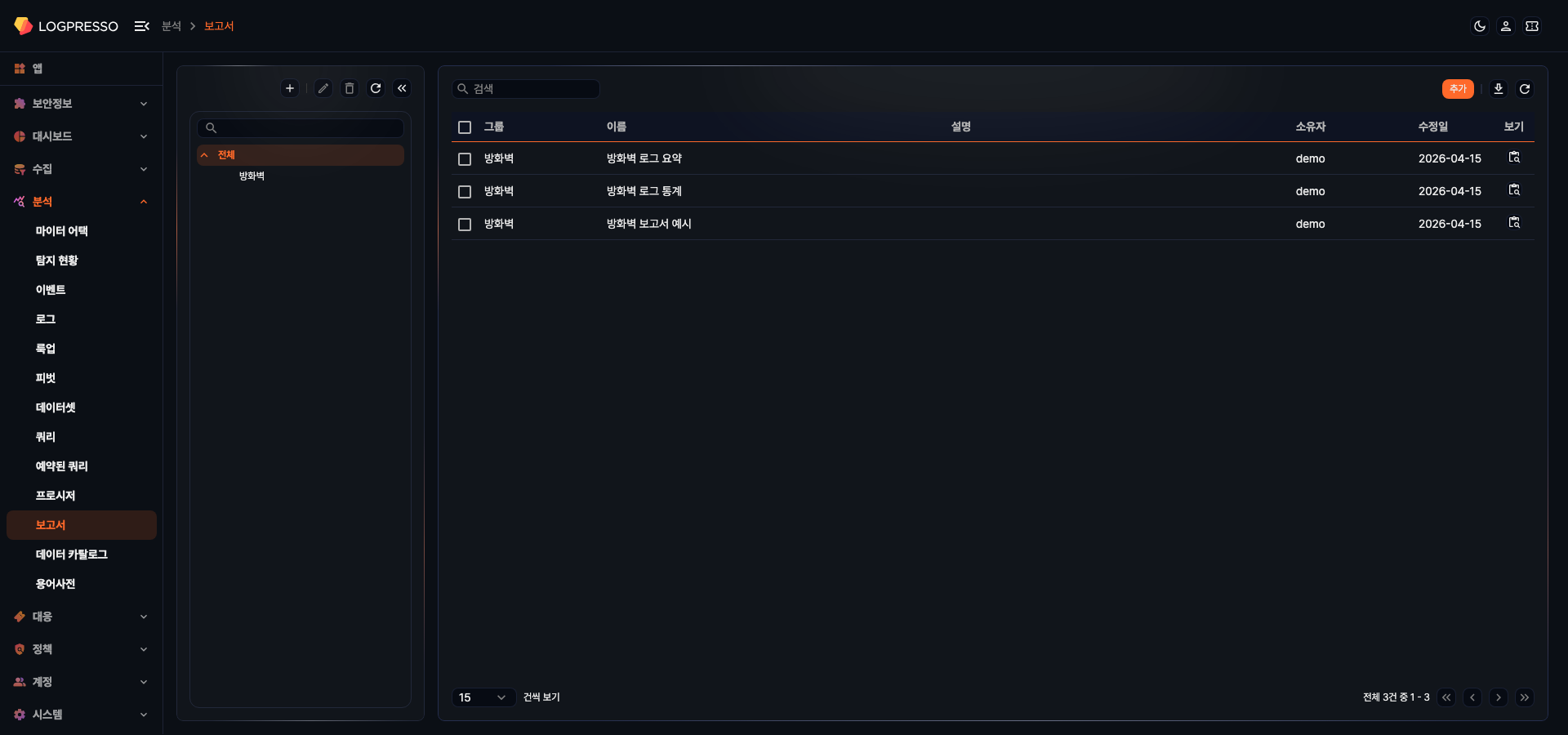This screenshot has height=735, width=1568.
Task: Click the orange 추가 button
Action: [1458, 88]
